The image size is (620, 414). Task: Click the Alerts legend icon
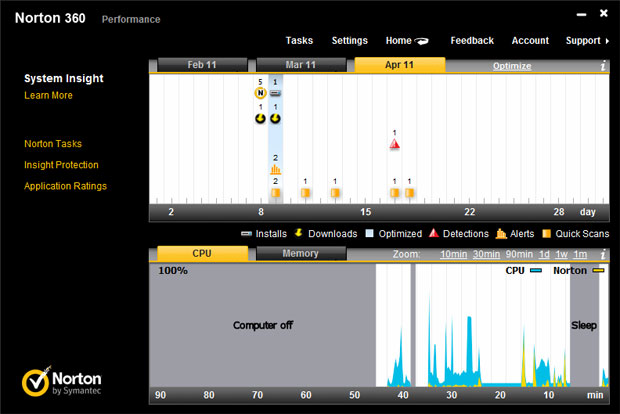pyautogui.click(x=501, y=234)
